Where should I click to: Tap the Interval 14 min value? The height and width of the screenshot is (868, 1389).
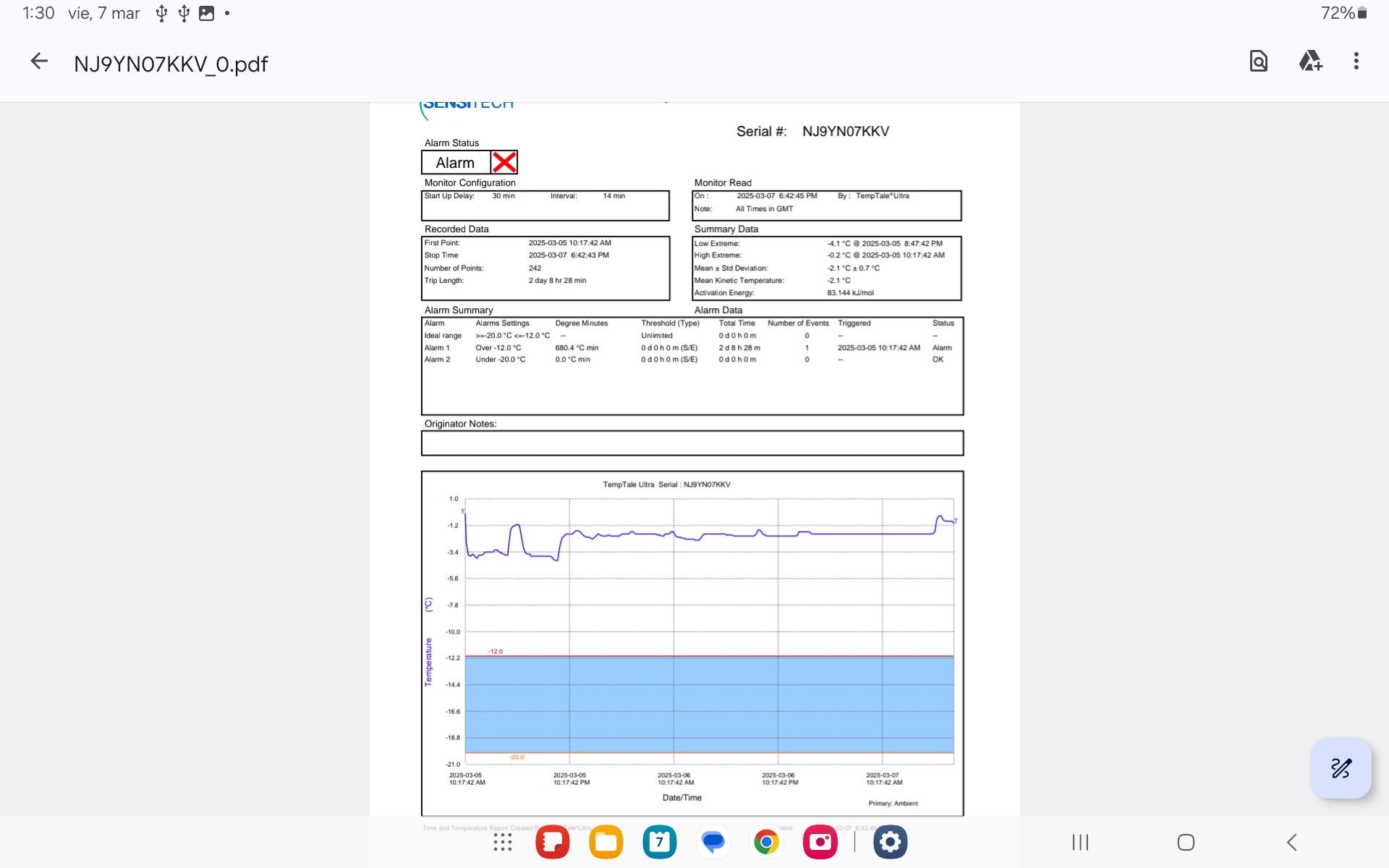(614, 196)
